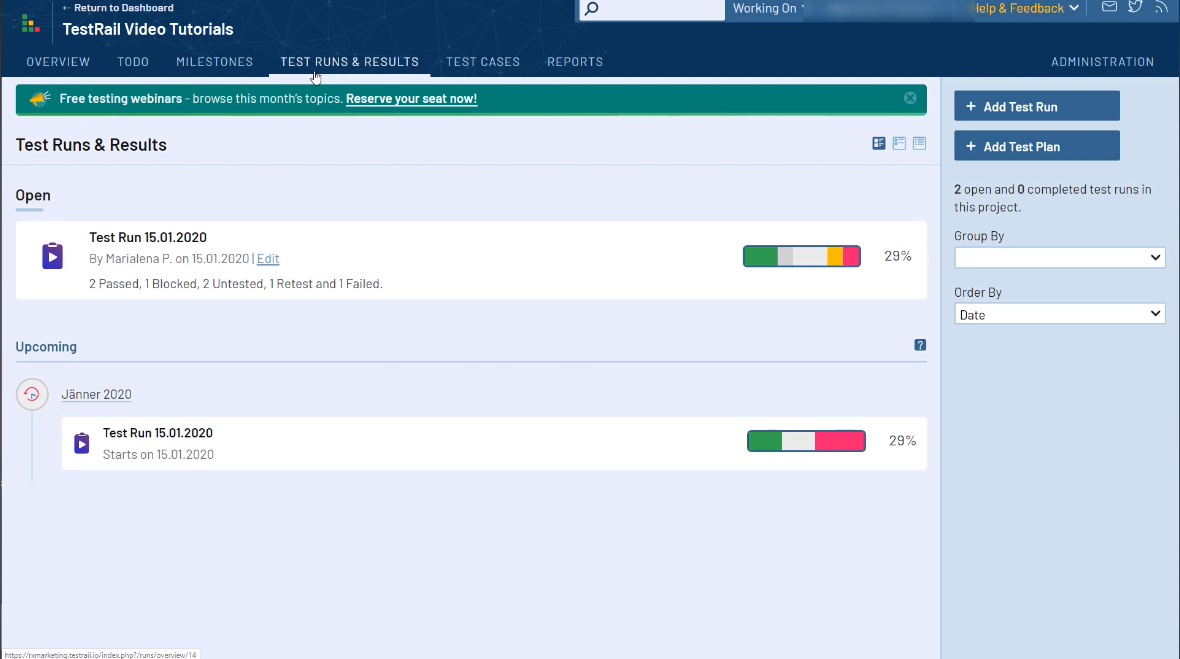
Task: Go to the Test Cases tab
Action: click(482, 62)
